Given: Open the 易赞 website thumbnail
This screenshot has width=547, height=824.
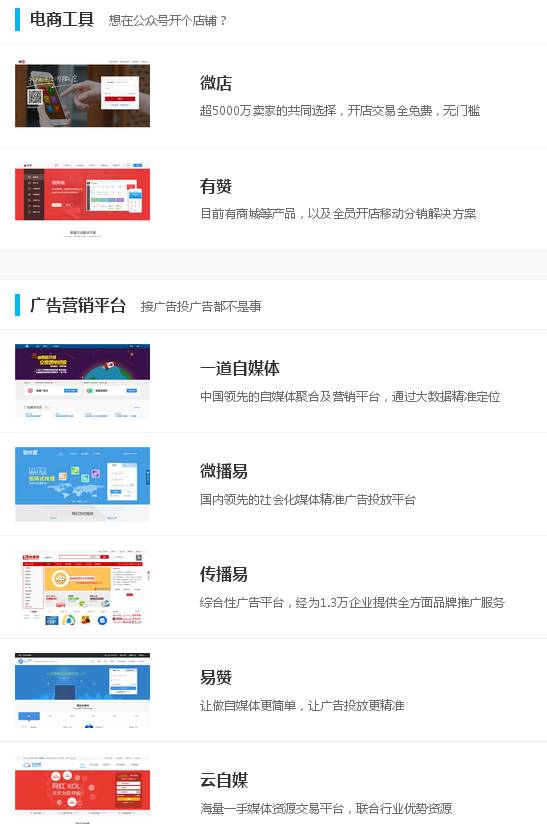Looking at the screenshot, I should tap(82, 690).
